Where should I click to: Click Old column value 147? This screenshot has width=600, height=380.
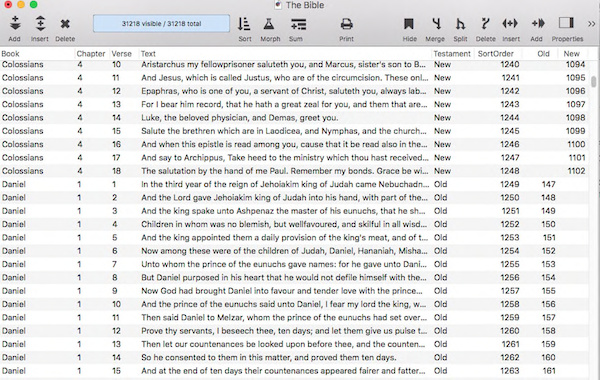tap(548, 184)
